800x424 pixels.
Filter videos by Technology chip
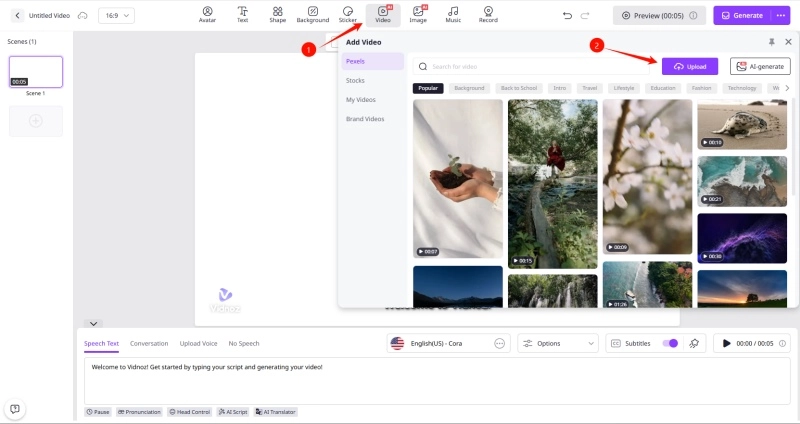tap(742, 88)
